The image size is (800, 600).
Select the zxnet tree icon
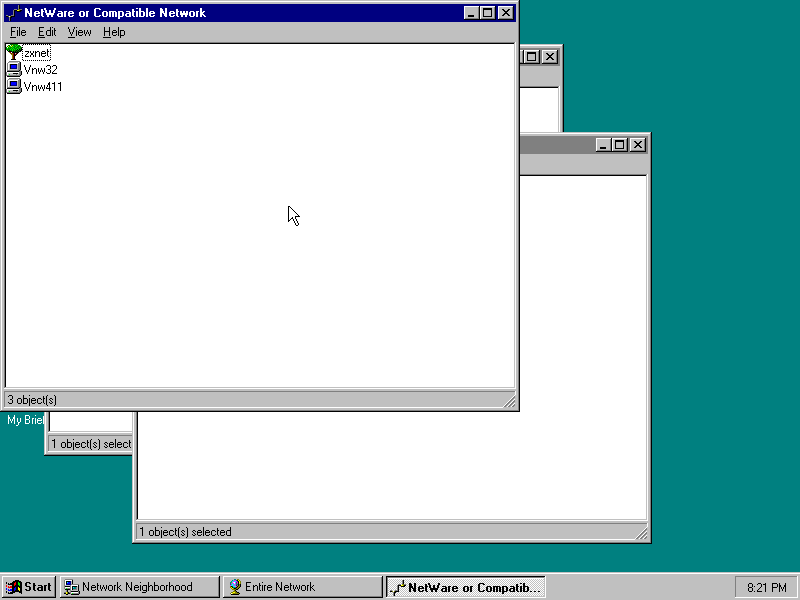(x=14, y=53)
